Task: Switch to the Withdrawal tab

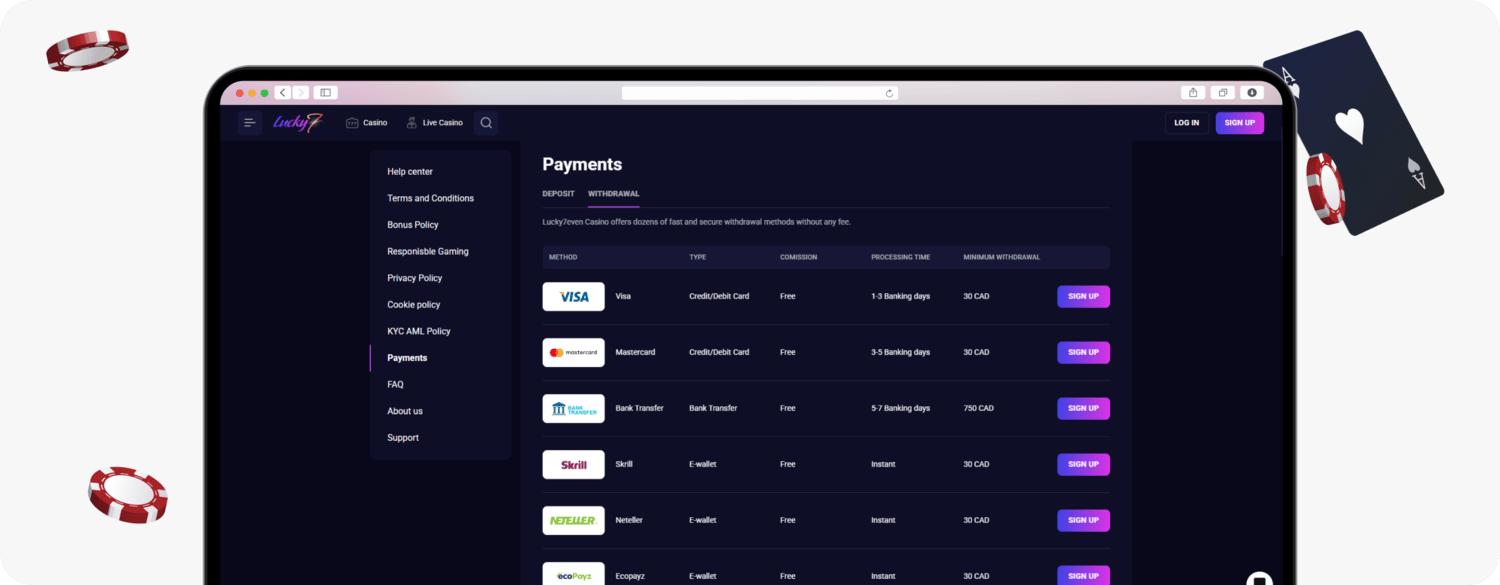Action: click(x=614, y=194)
